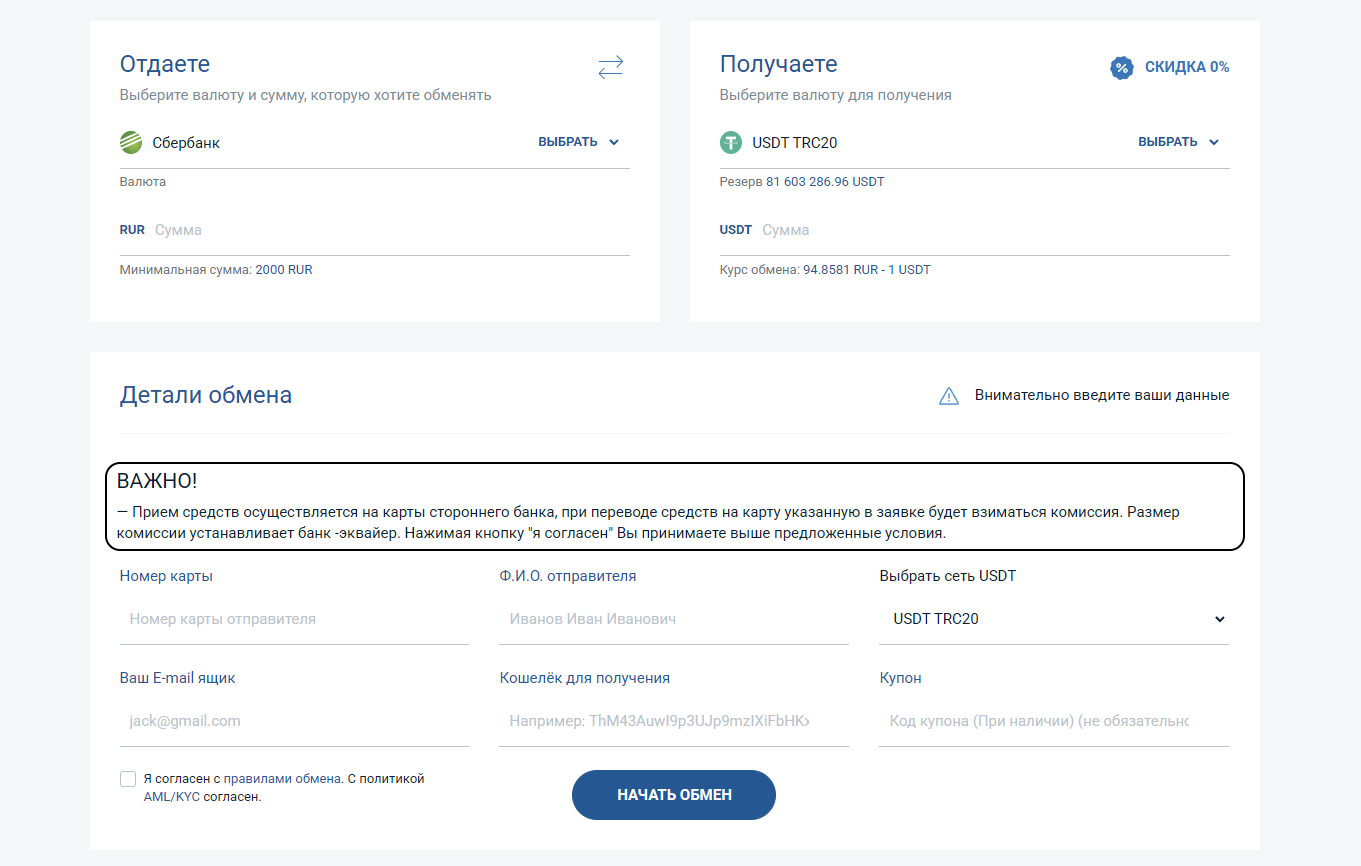1361x866 pixels.
Task: Open the AML/KYC policy link
Action: point(172,797)
